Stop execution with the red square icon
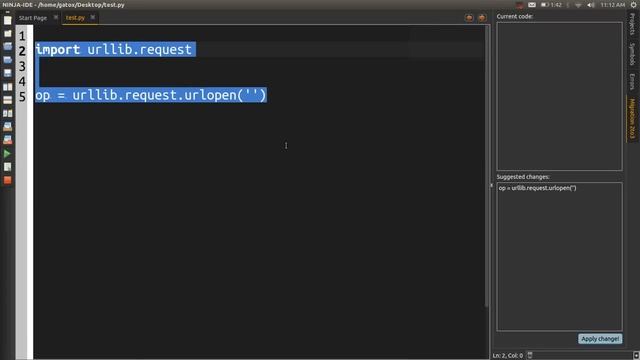The image size is (640, 360). 7,180
